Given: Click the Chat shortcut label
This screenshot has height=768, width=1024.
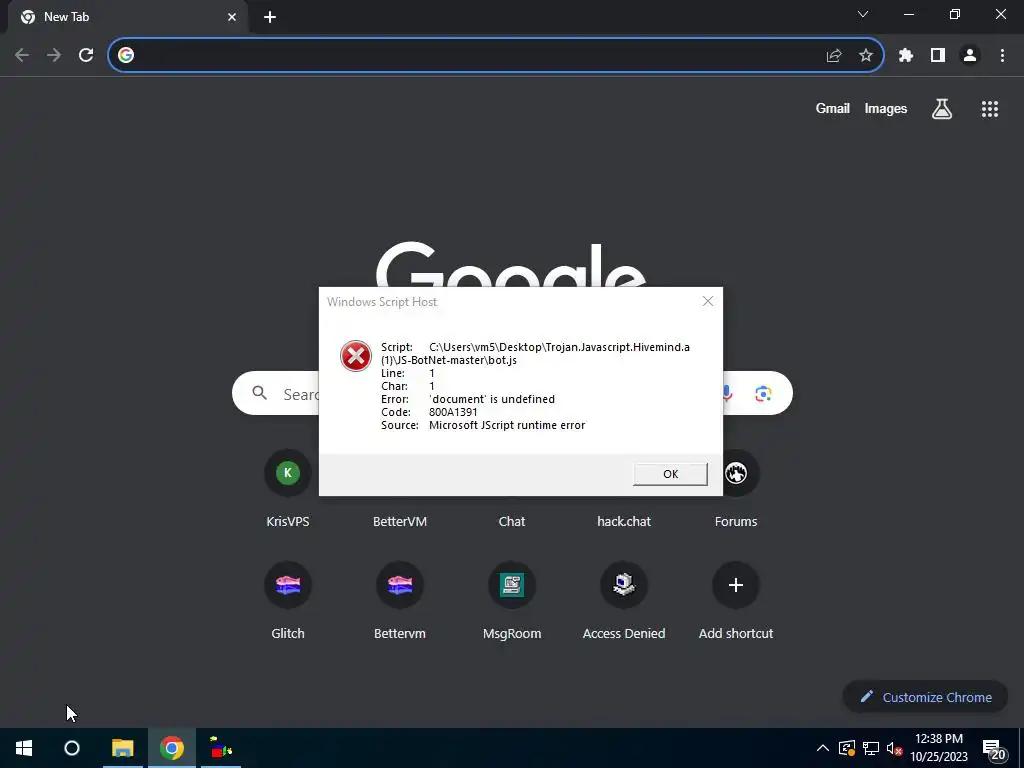Looking at the screenshot, I should (x=512, y=522).
